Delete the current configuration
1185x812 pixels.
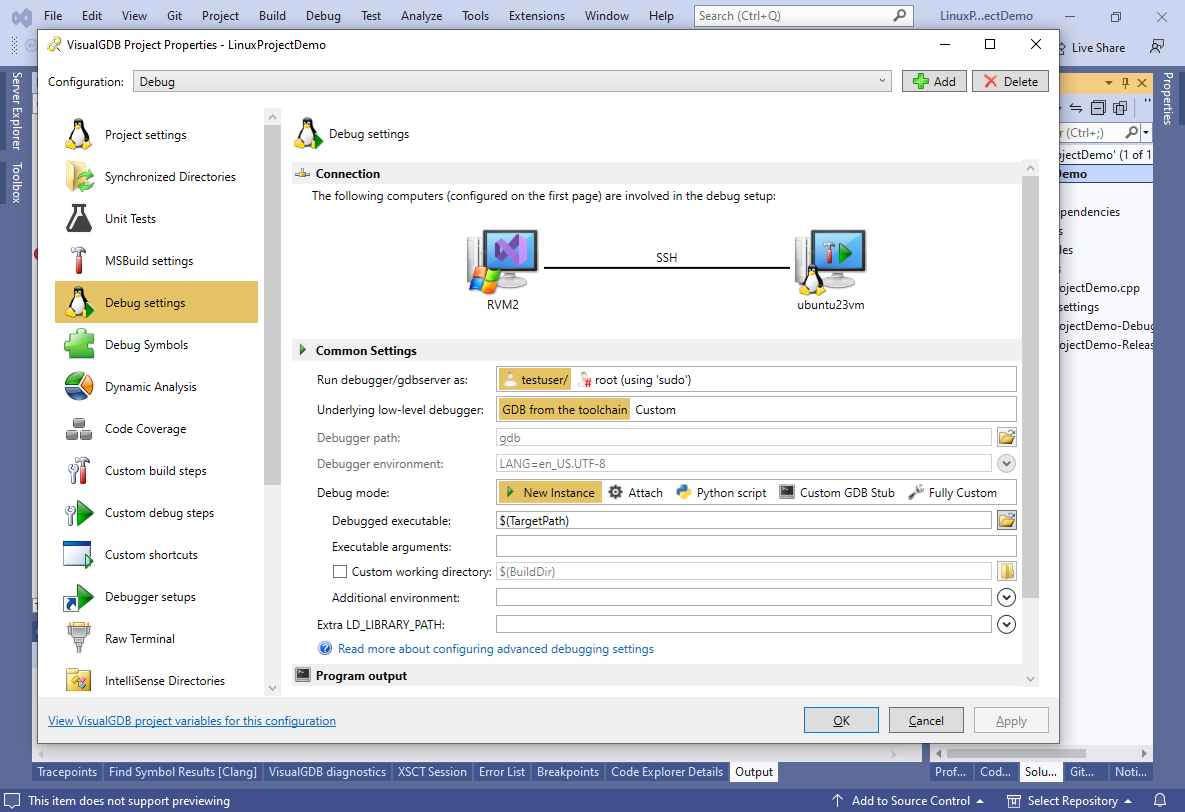pos(1010,82)
